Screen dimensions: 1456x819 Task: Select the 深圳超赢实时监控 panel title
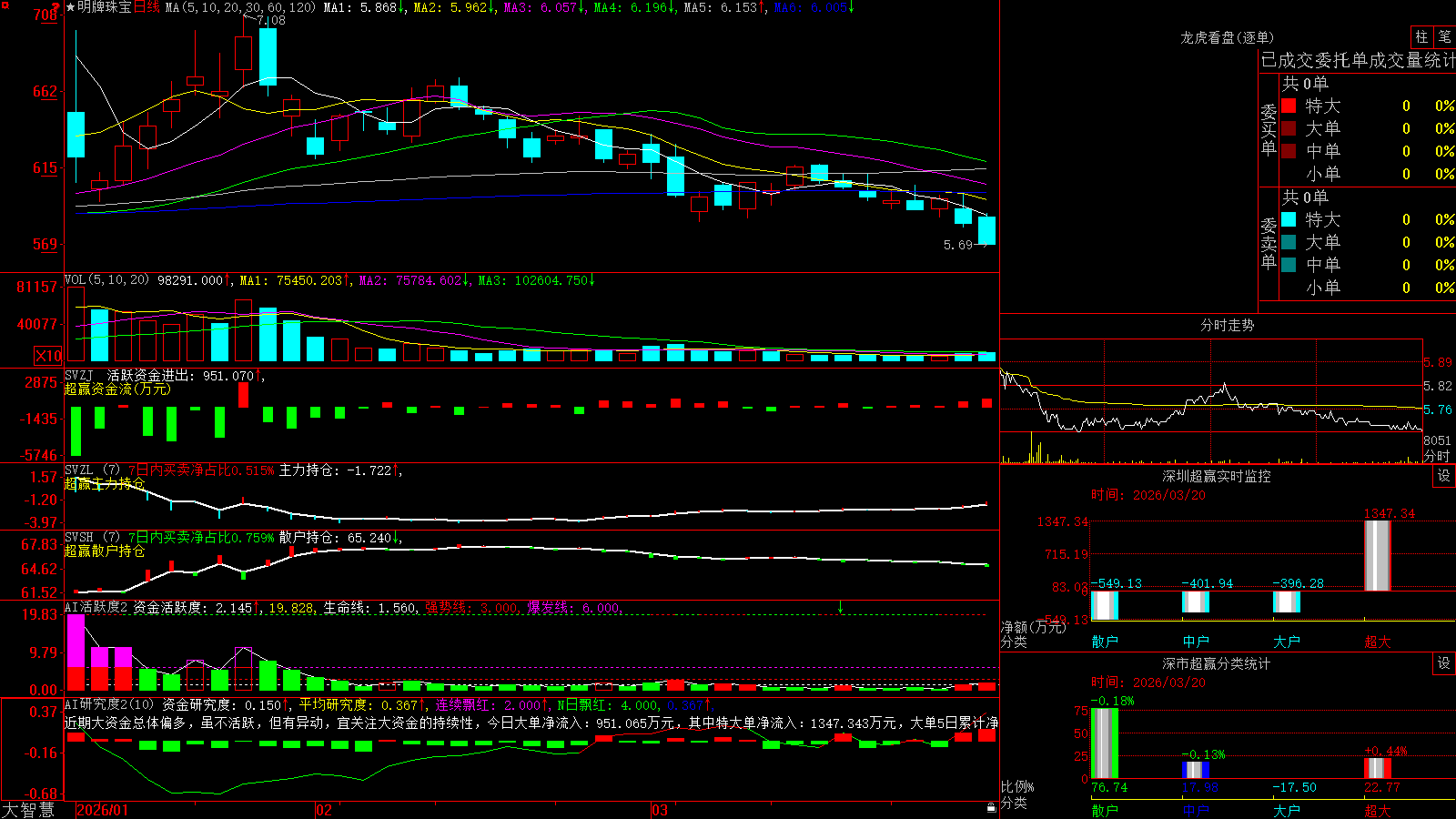click(x=1217, y=476)
